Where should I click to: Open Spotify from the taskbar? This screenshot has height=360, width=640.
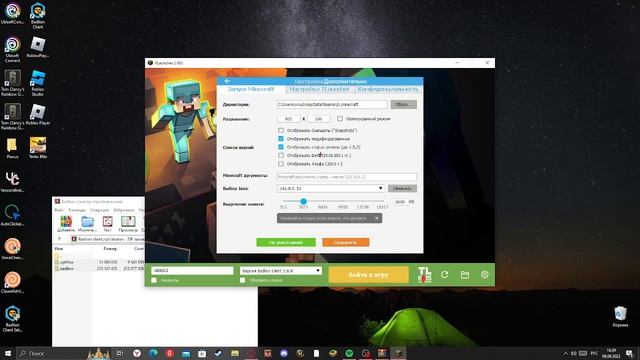[x=349, y=353]
